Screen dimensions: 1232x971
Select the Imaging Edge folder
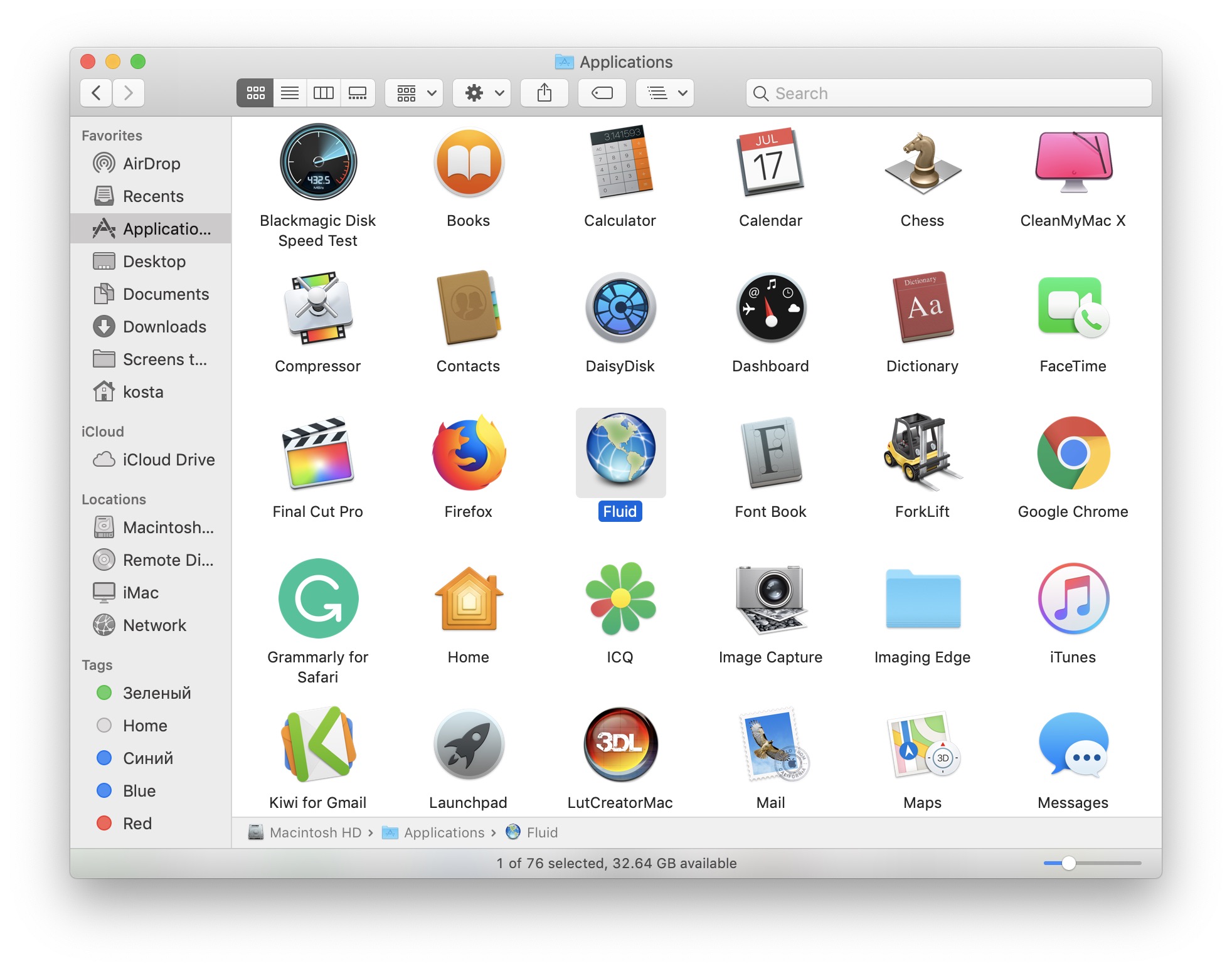pyautogui.click(x=922, y=598)
